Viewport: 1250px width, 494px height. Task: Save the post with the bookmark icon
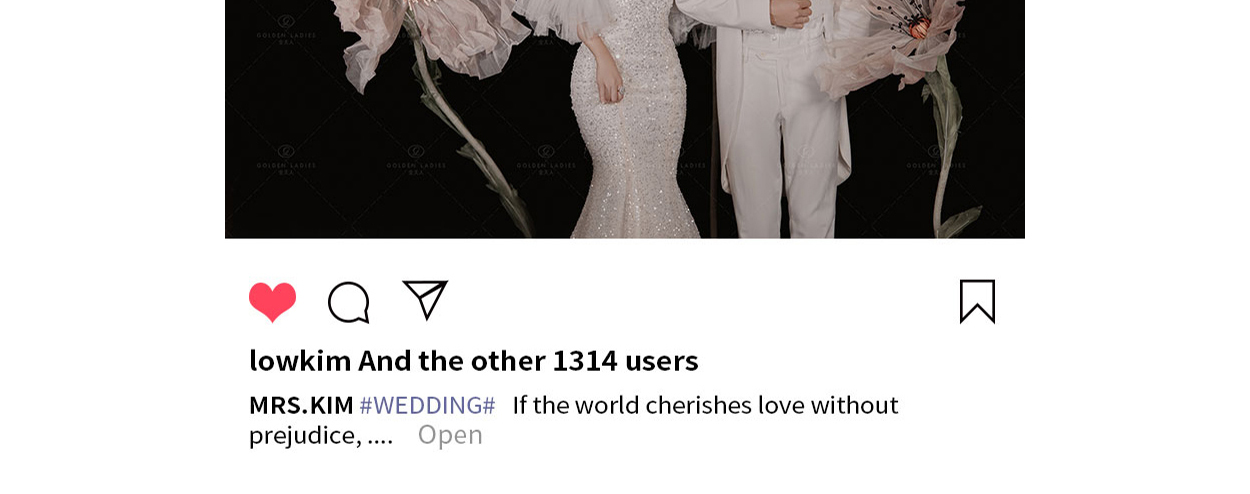click(x=977, y=301)
